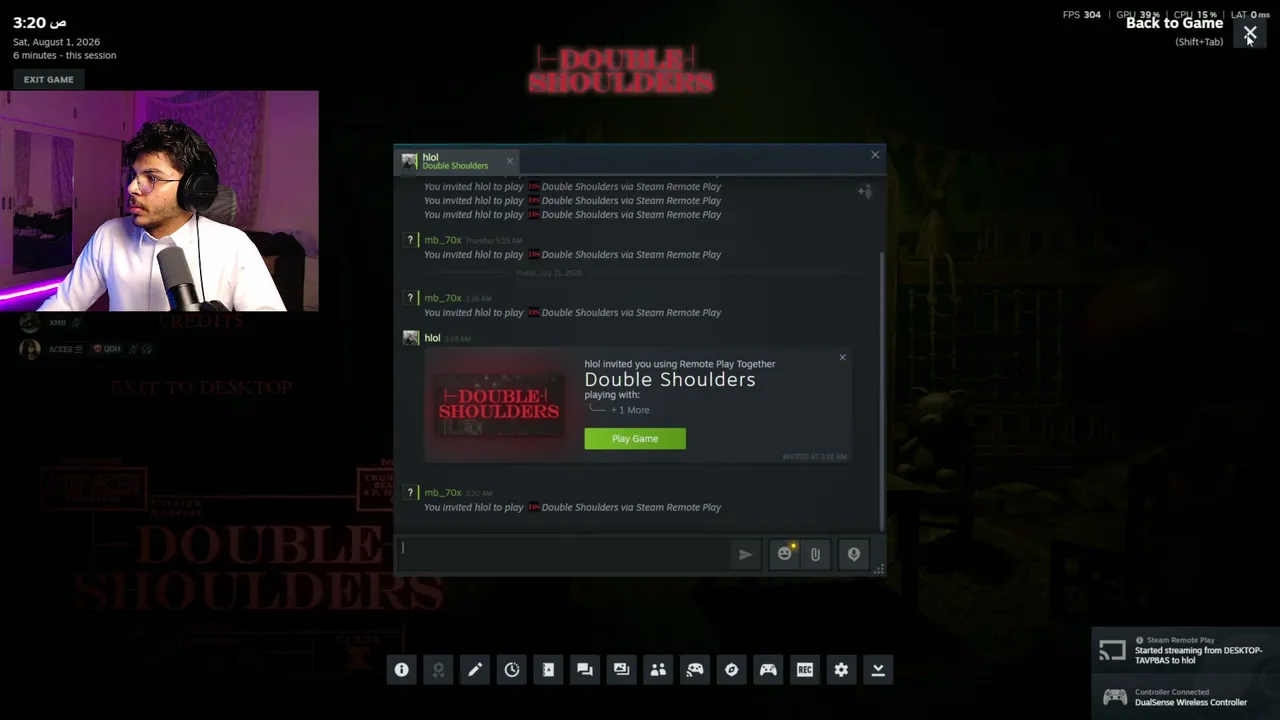Click the 'Started streaming from DESKTOP' notification text

pos(1198,655)
